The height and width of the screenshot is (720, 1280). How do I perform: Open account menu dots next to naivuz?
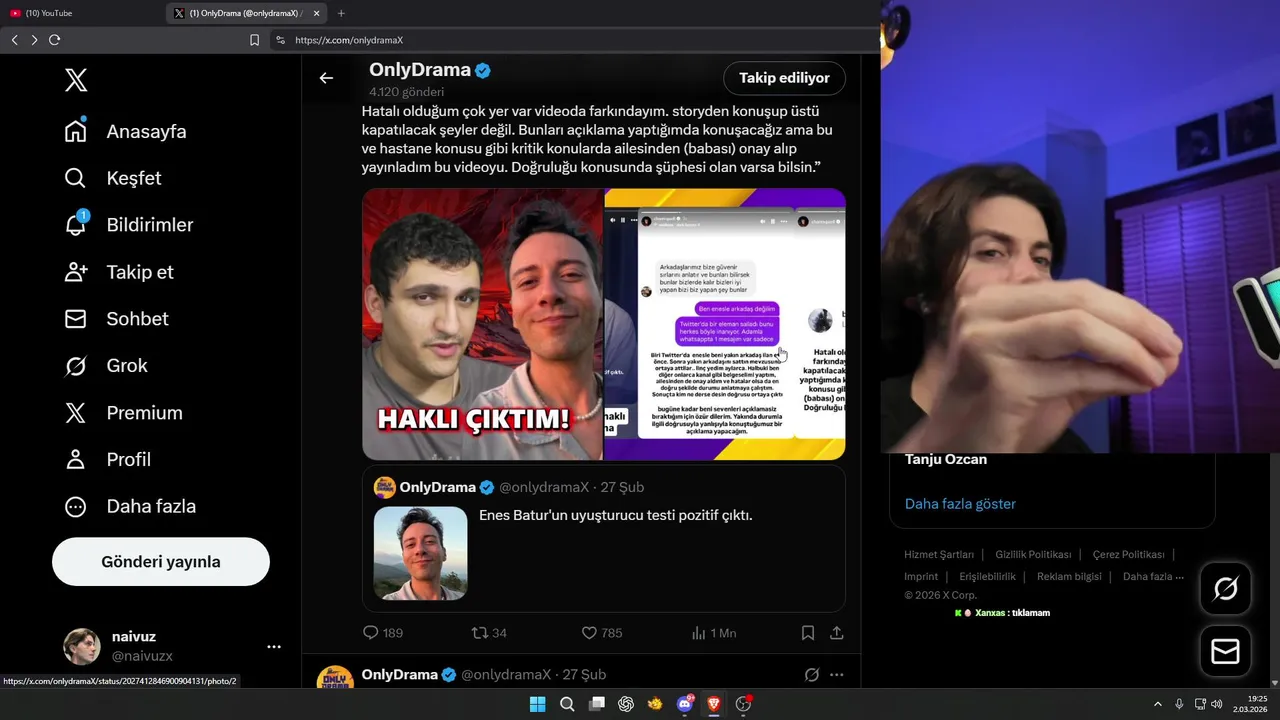274,647
